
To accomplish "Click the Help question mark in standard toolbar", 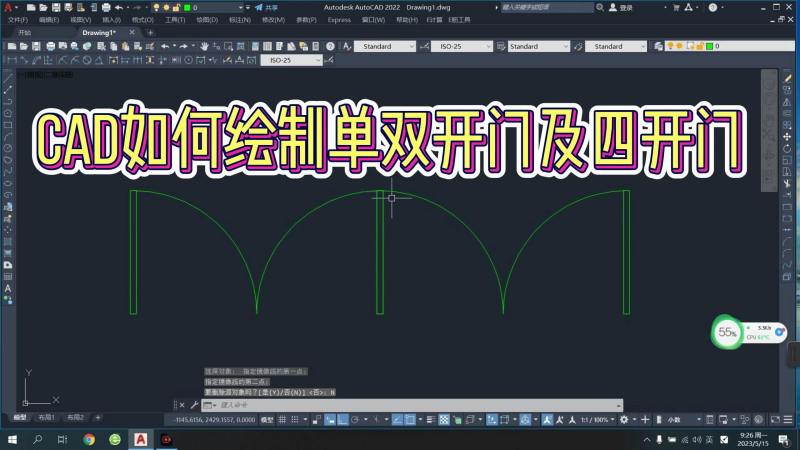I will (330, 46).
